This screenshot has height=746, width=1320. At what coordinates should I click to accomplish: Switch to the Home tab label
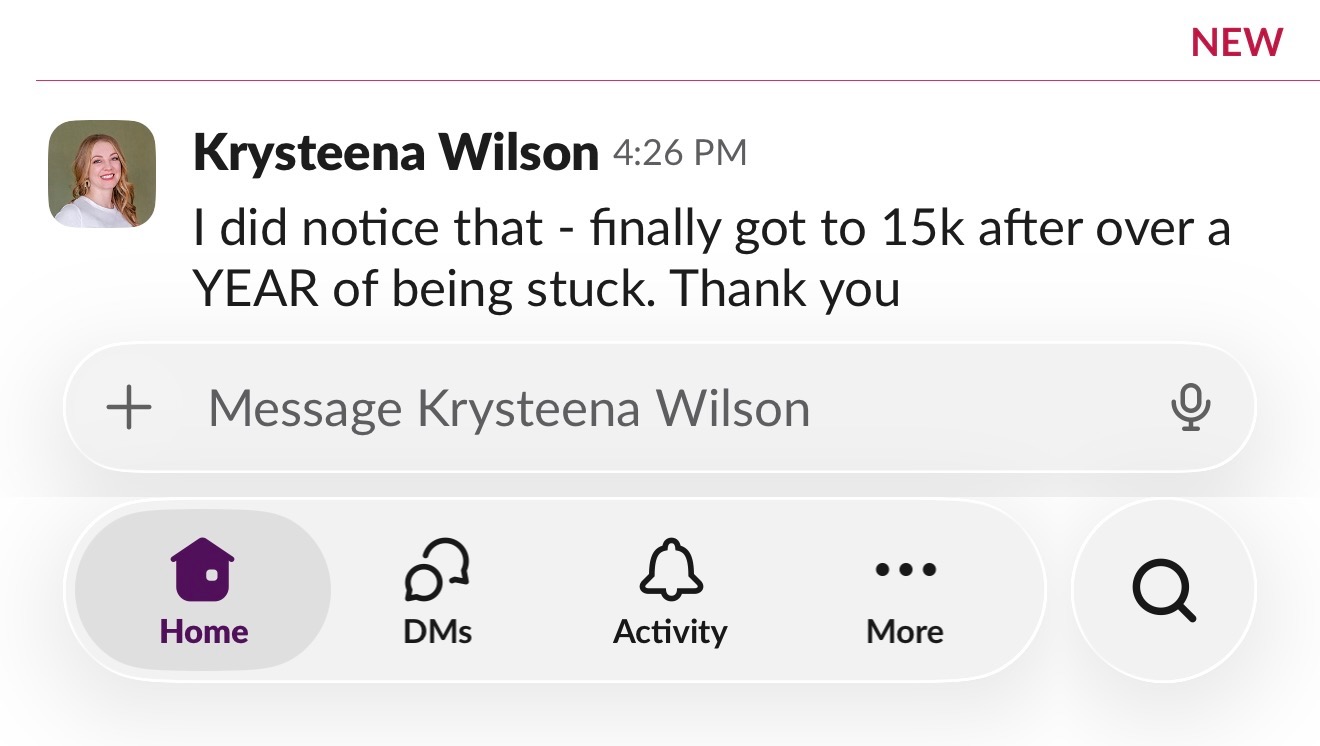[x=204, y=632]
